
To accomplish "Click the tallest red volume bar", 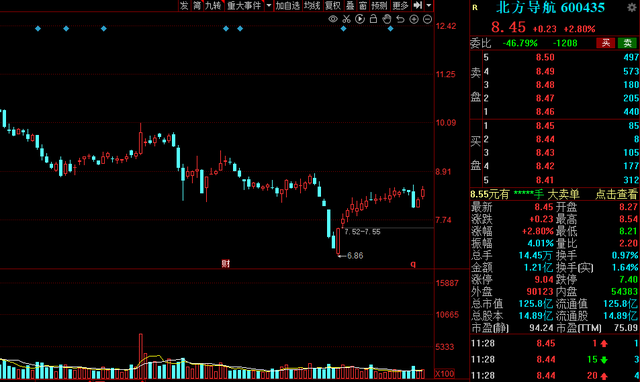I will click(141, 356).
